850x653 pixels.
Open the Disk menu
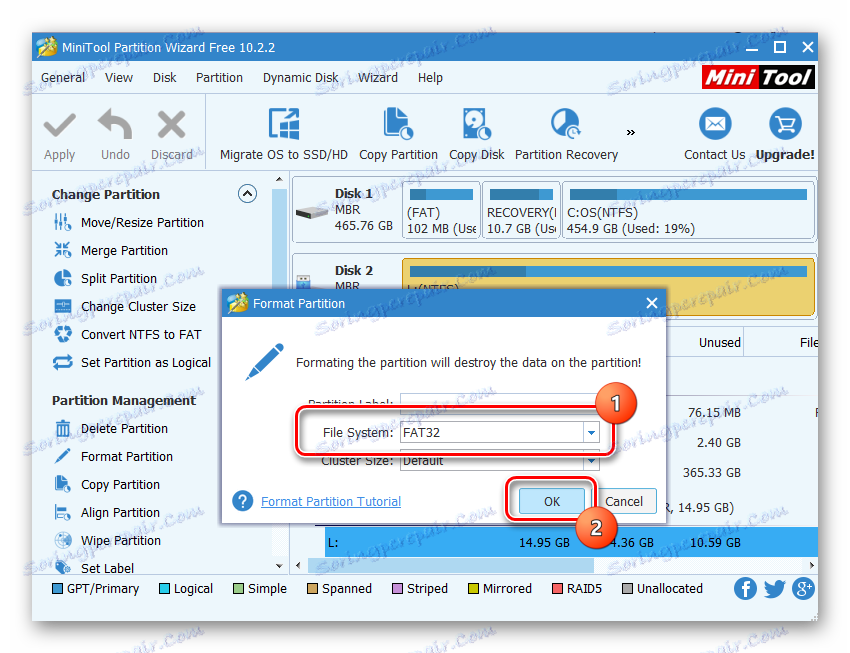click(x=164, y=77)
